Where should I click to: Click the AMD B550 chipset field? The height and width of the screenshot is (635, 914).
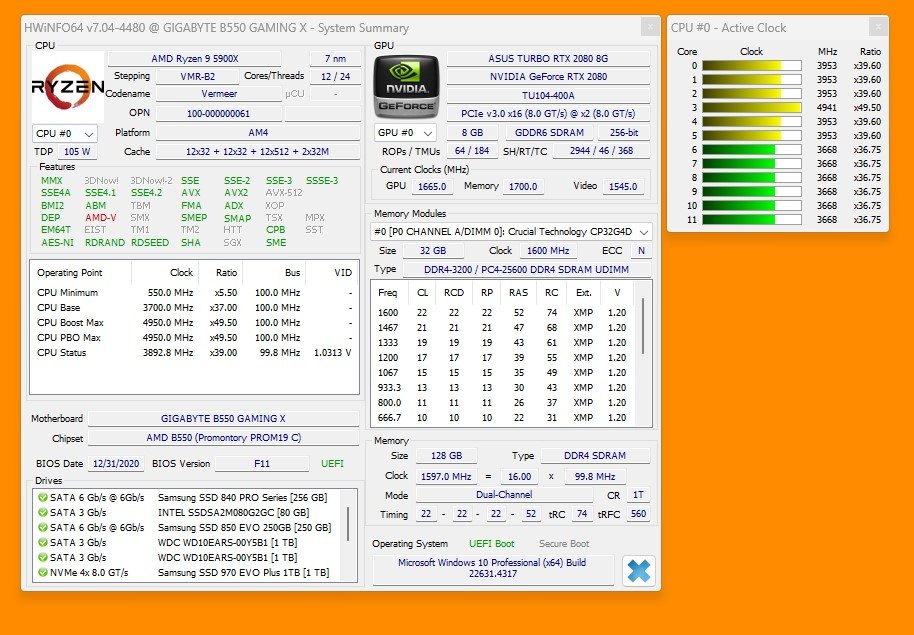(223, 437)
